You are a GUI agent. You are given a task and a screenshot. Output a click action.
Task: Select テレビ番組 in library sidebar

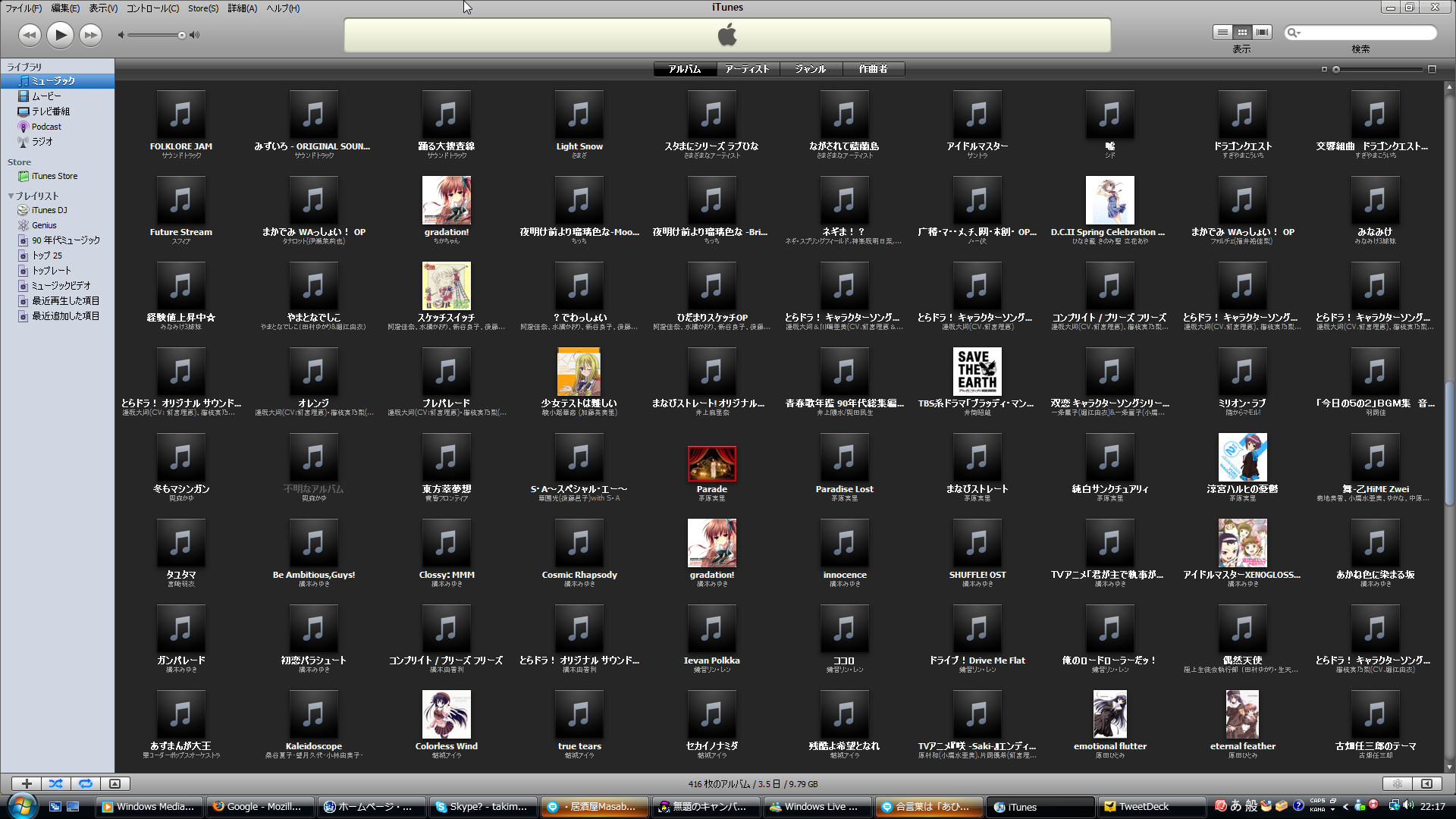pos(57,111)
